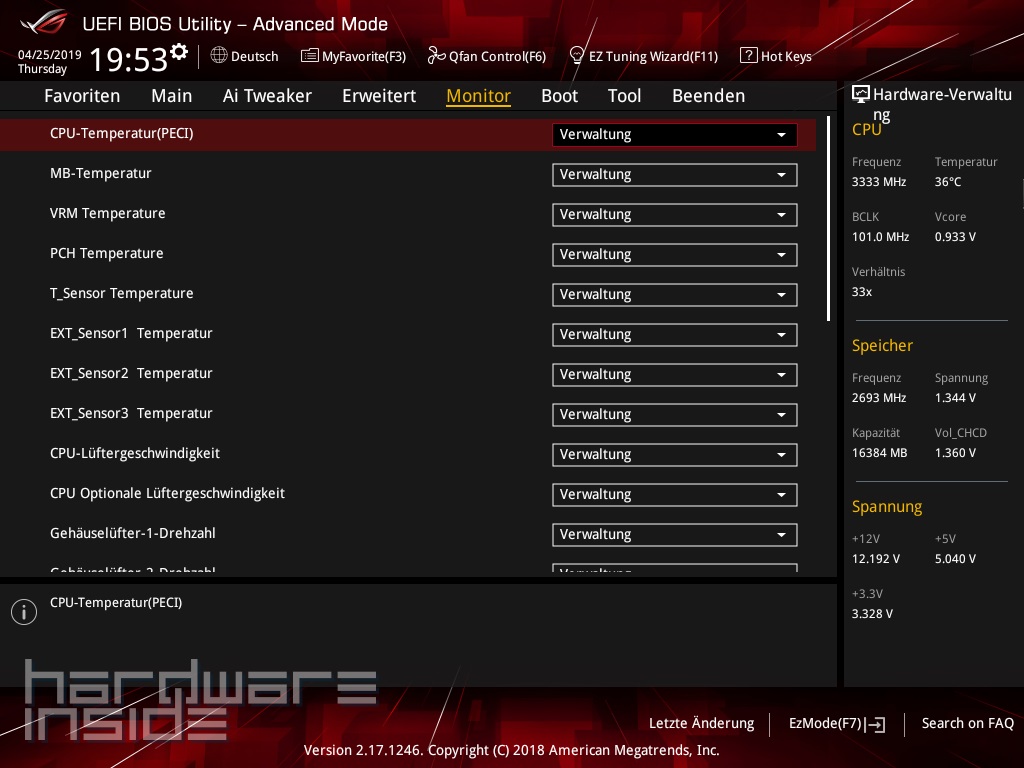Click the CPU temperature value 36°C

tap(948, 182)
